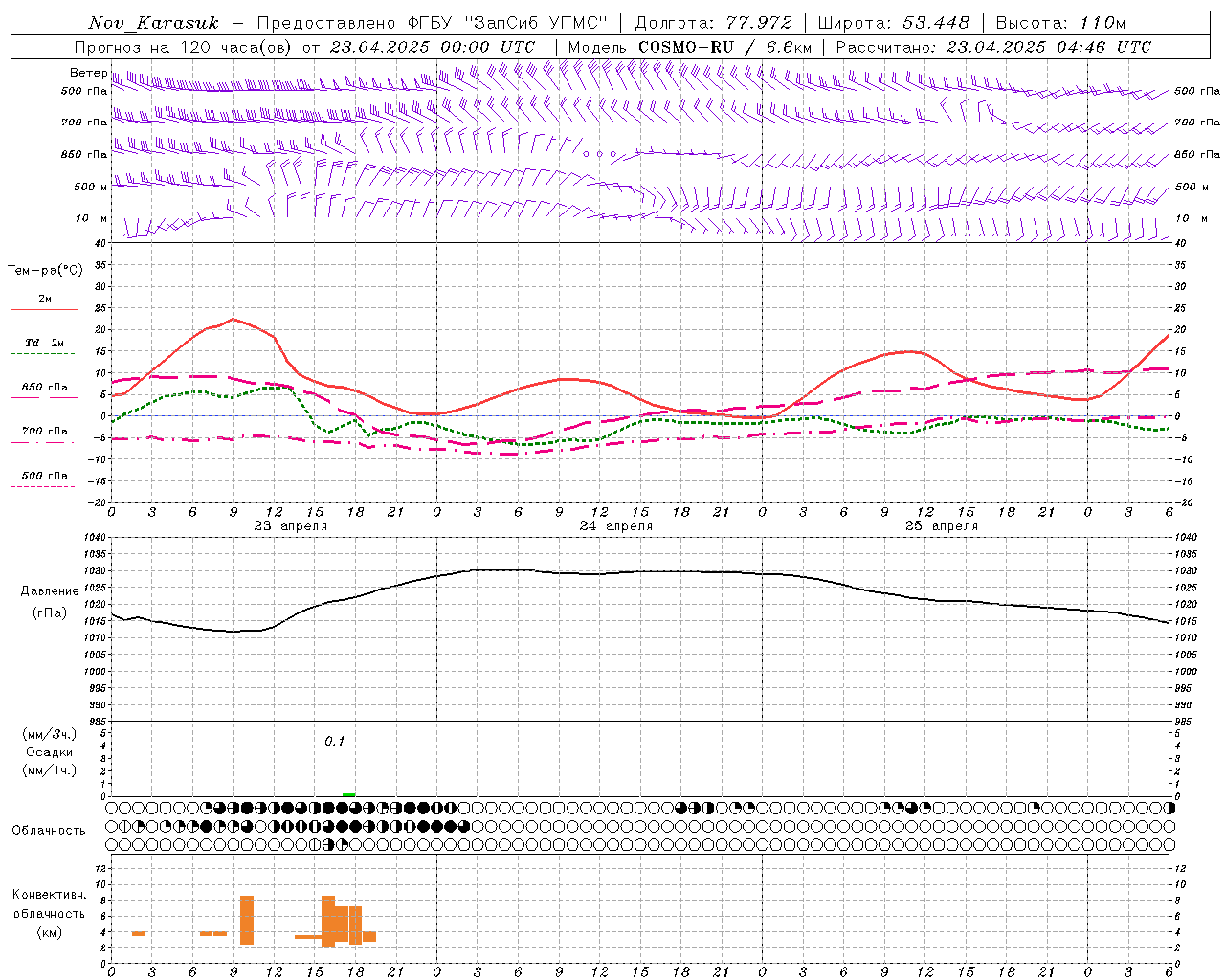Click the Широта: 53.448 value

pyautogui.click(x=893, y=23)
